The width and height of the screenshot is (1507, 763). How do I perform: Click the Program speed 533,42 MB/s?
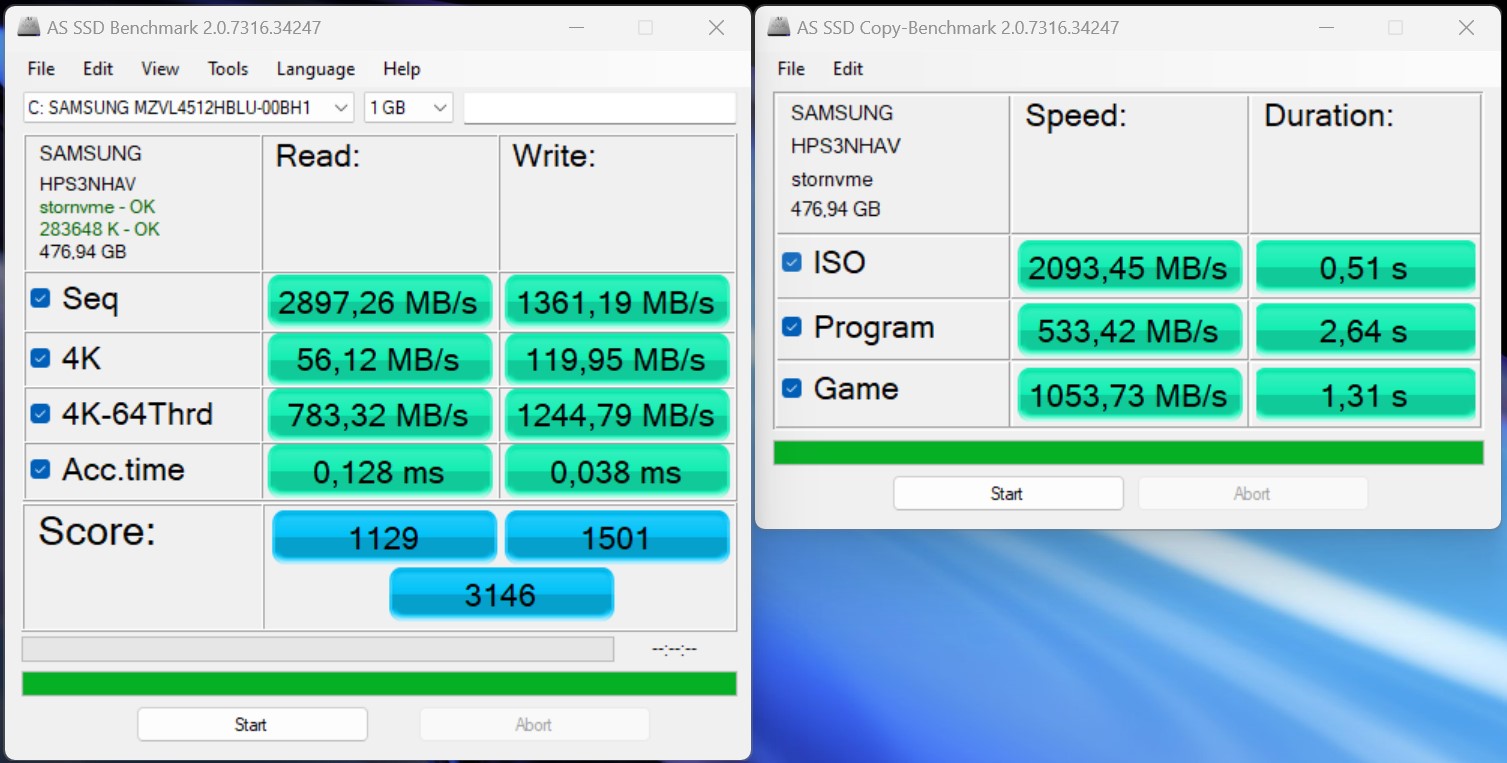[x=1129, y=330]
